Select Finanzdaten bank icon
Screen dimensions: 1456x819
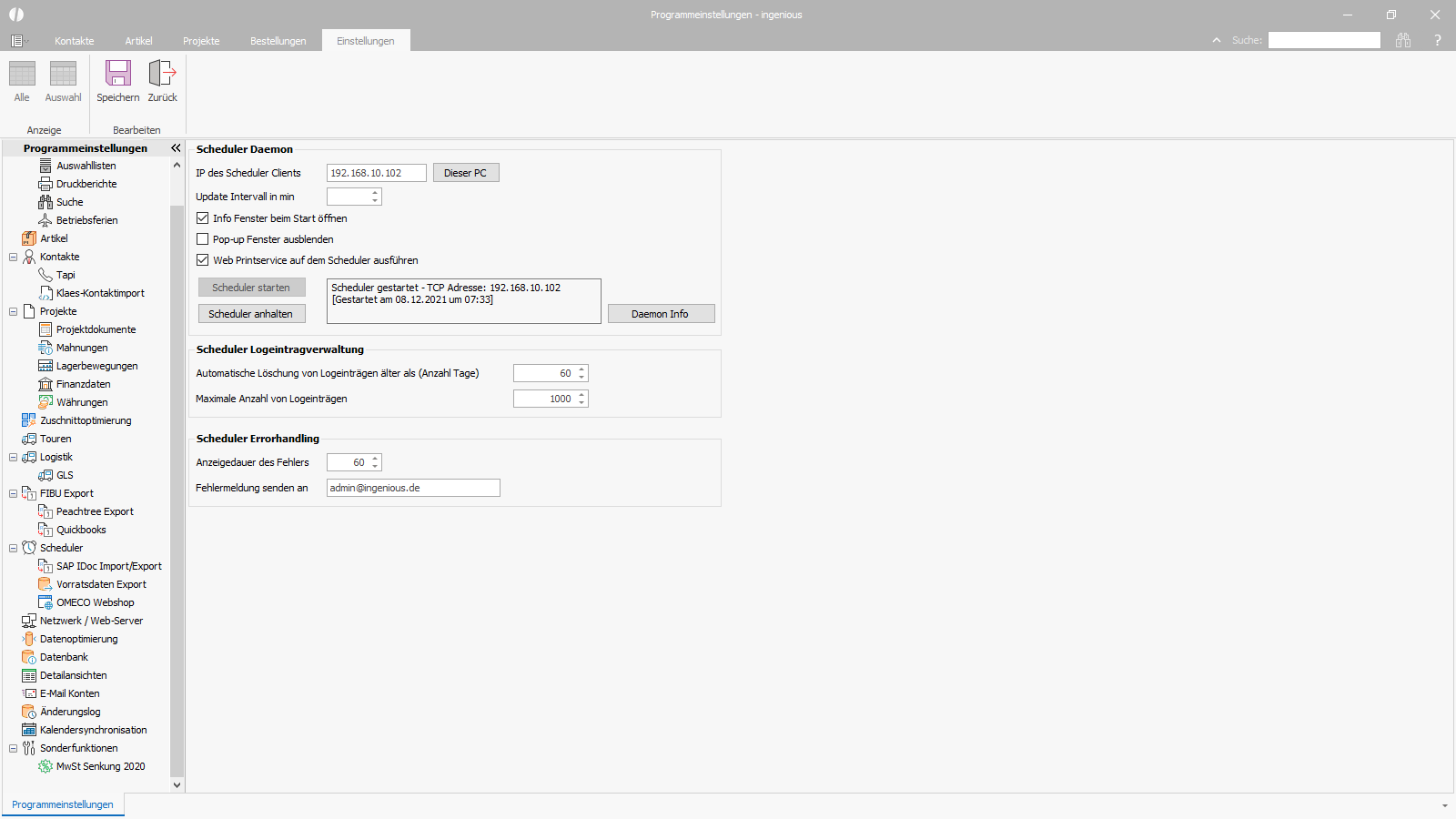(x=45, y=384)
